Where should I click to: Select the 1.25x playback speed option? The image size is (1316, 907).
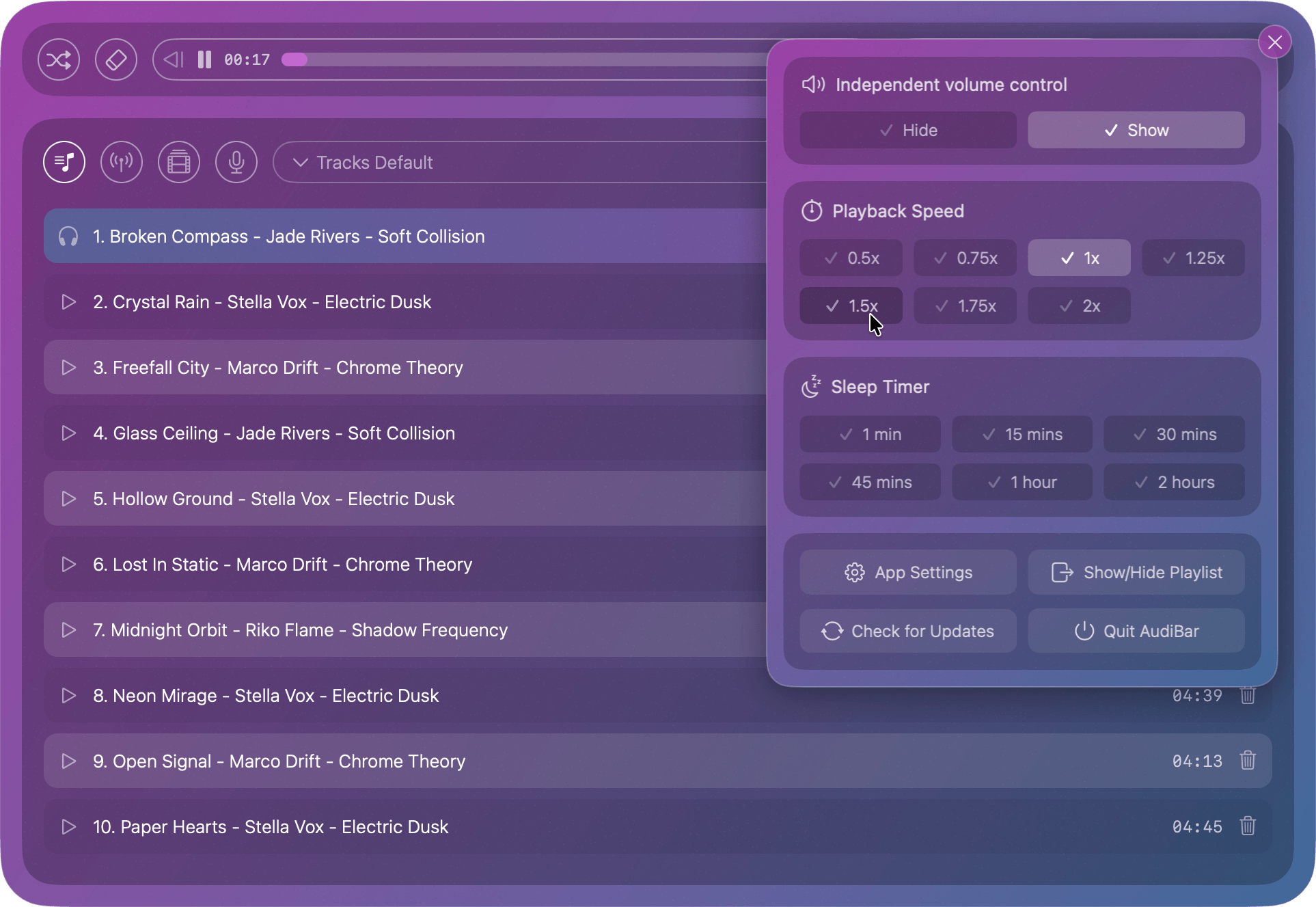[1193, 258]
